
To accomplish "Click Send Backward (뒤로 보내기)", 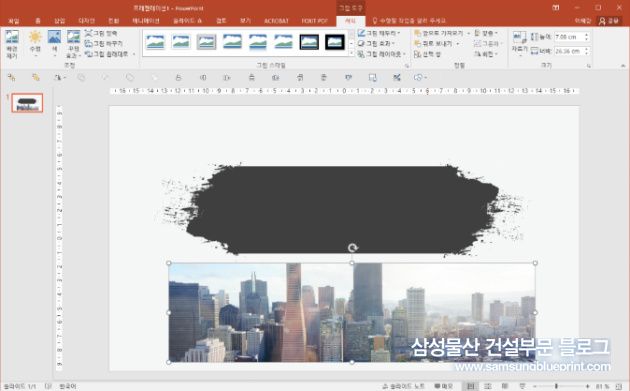I will coord(434,43).
